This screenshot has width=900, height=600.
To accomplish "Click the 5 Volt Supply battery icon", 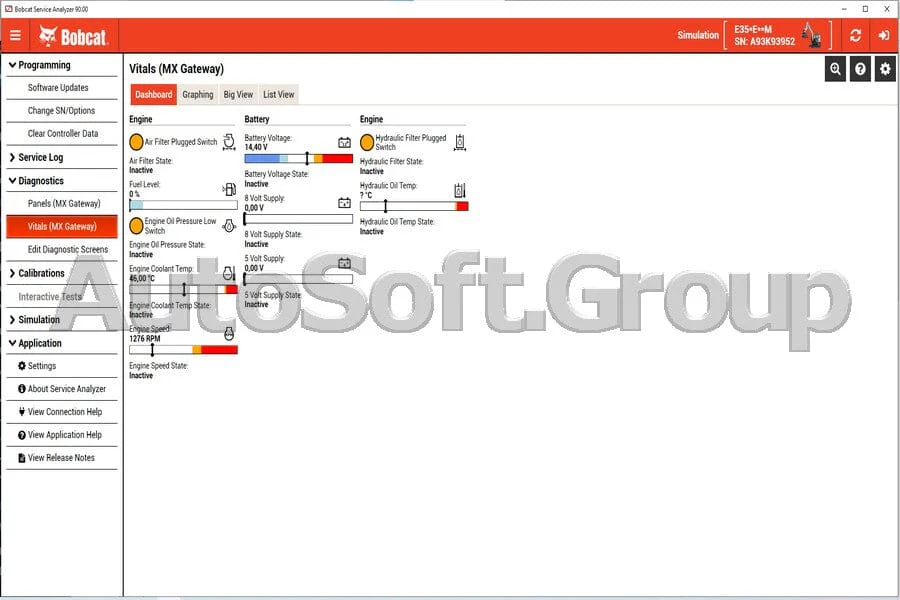I will pos(344,263).
